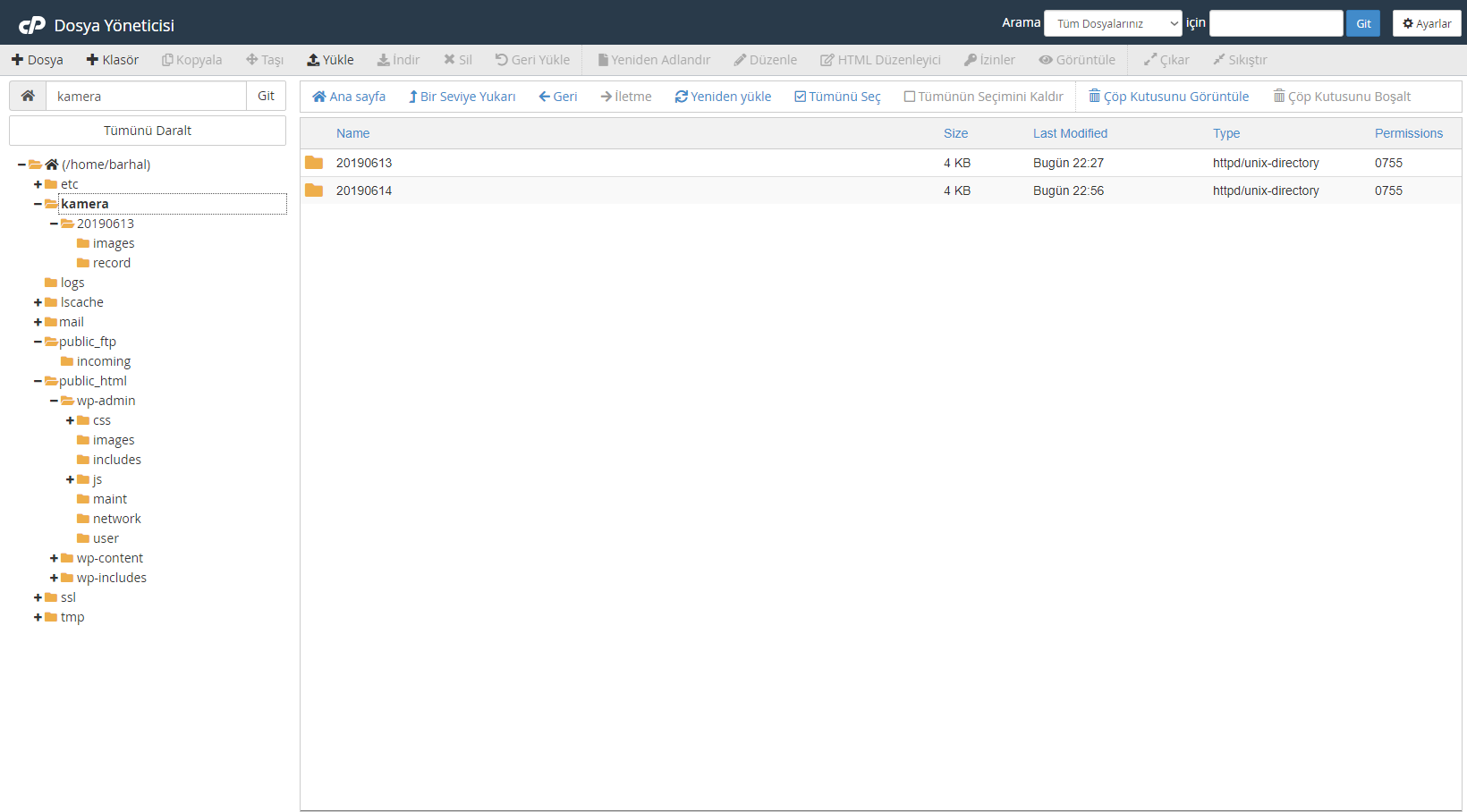The image size is (1467, 812).
Task: Open the Yükle upload tool
Action: [330, 60]
